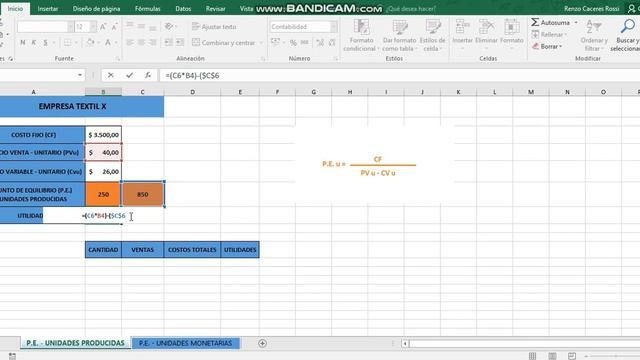This screenshot has height=360, width=640.
Task: Click the Ordenar y filtrar icon
Action: pyautogui.click(x=593, y=27)
